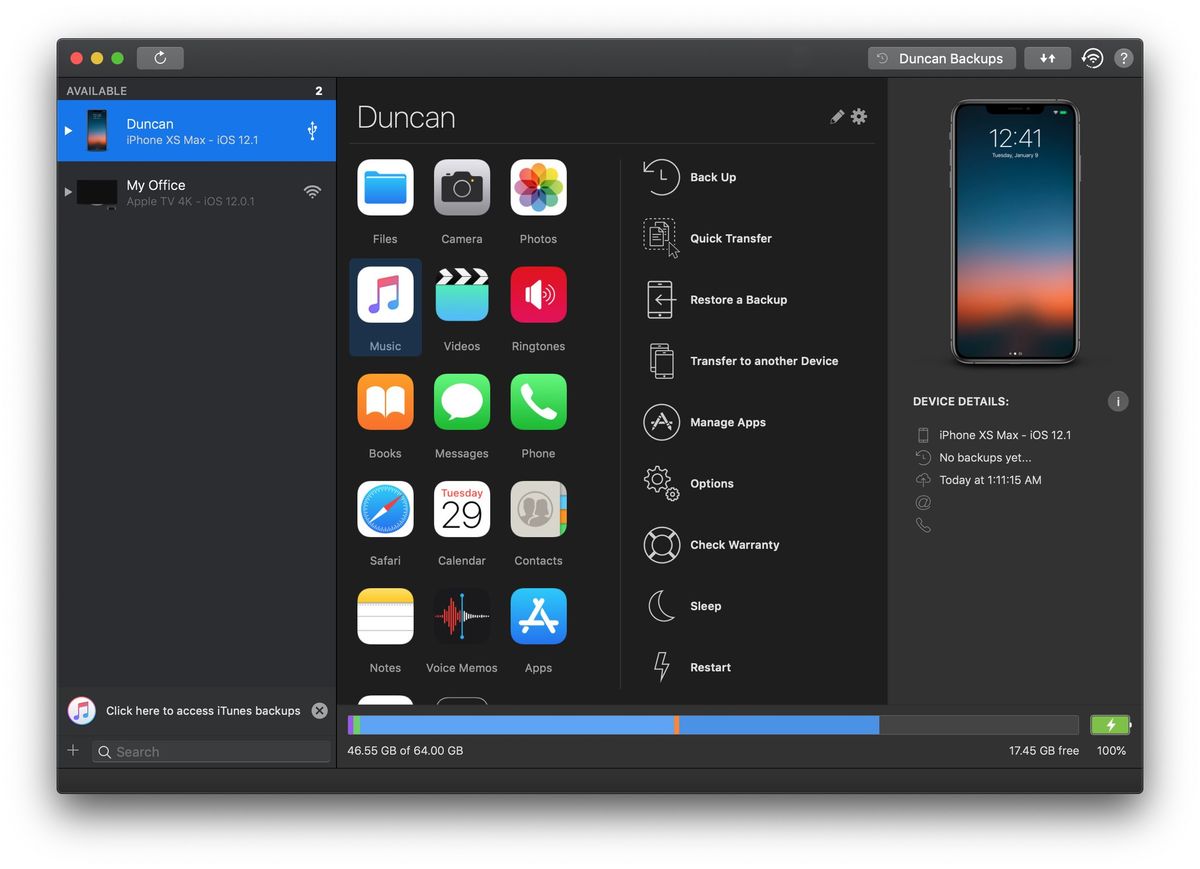Screen dimensions: 1200x869
Task: Open device Options
Action: (x=689, y=483)
